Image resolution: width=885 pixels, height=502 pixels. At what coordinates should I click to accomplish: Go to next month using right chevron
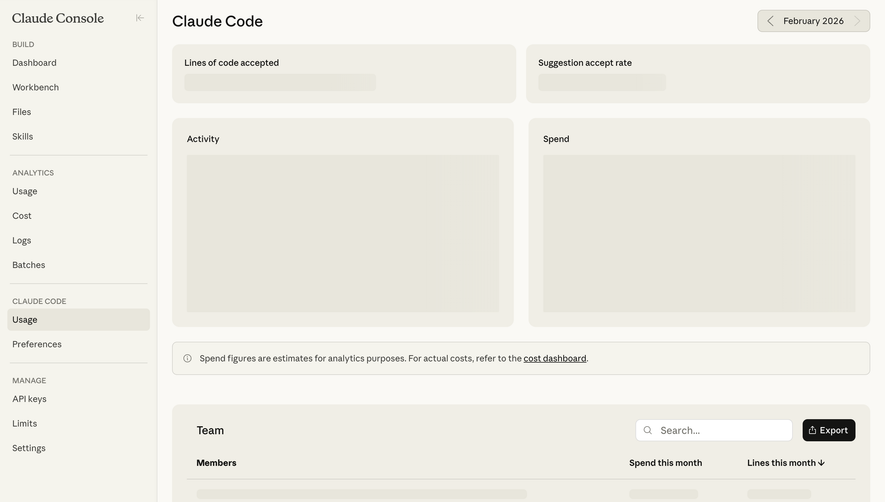857,21
